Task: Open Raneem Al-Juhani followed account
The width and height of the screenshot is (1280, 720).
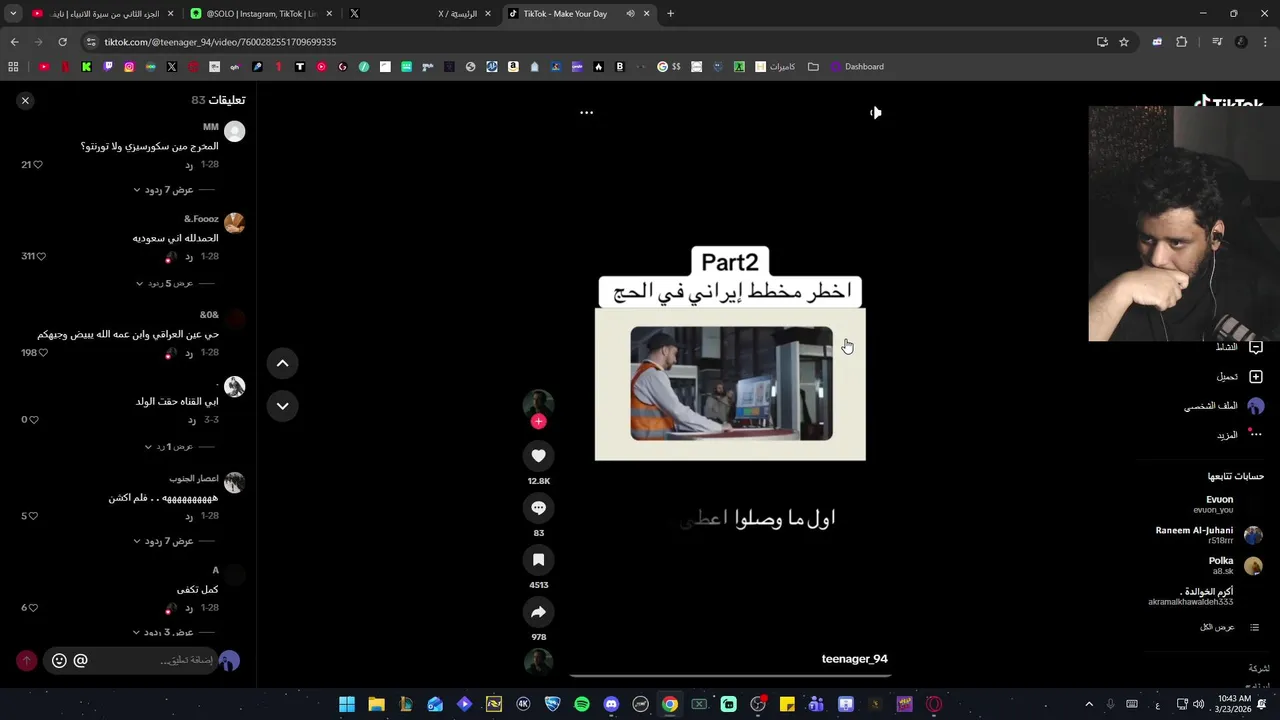Action: point(1208,535)
